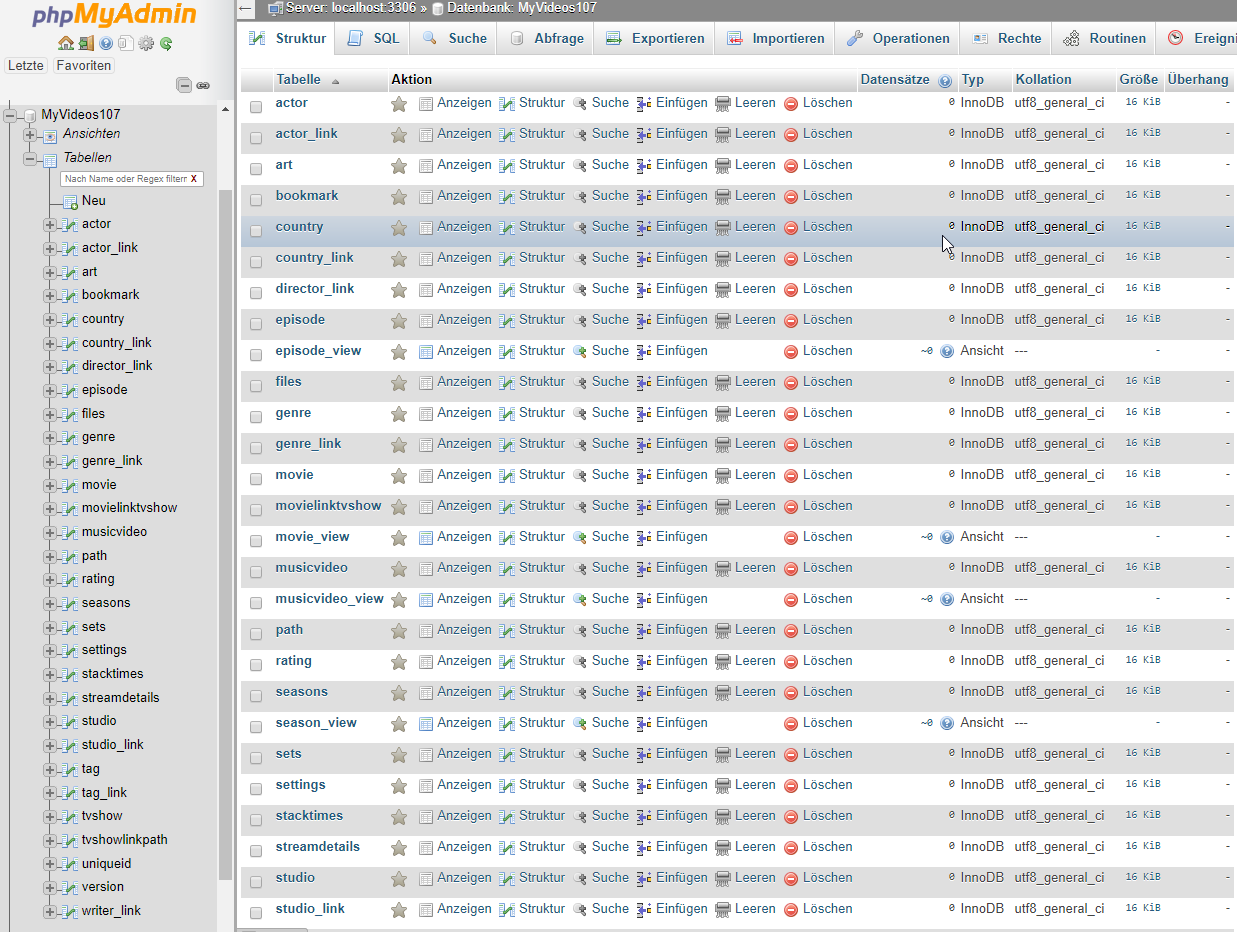Screen dimensions: 1237x932
Task: Tick the checkbox for actor_link table row
Action: [x=256, y=137]
